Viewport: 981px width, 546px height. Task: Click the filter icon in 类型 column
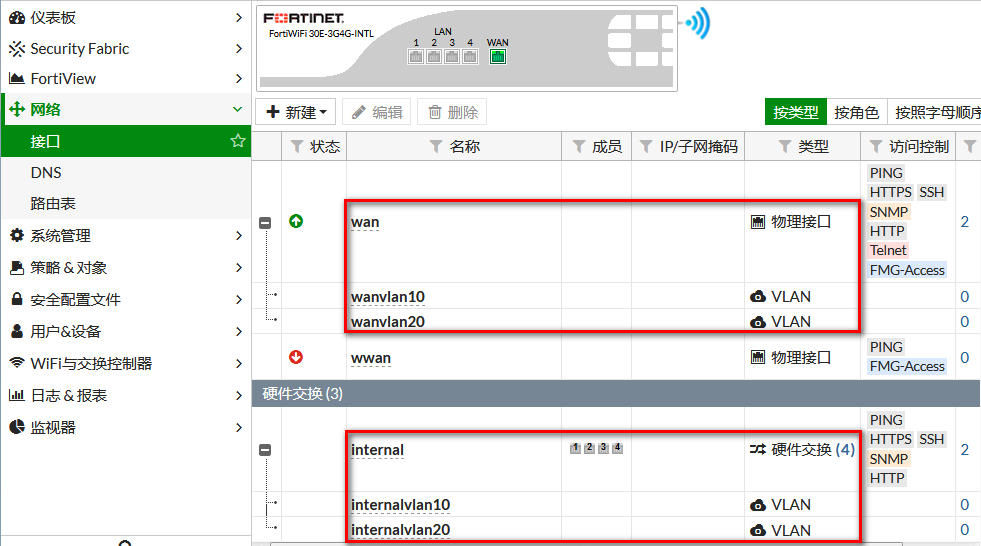coord(784,147)
